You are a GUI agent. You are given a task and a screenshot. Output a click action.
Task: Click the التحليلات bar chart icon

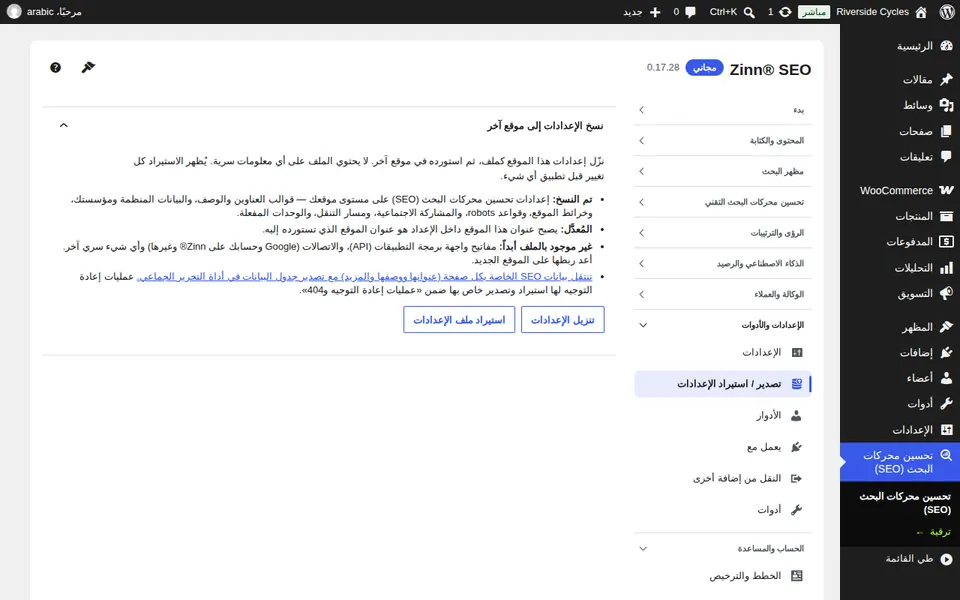[947, 268]
